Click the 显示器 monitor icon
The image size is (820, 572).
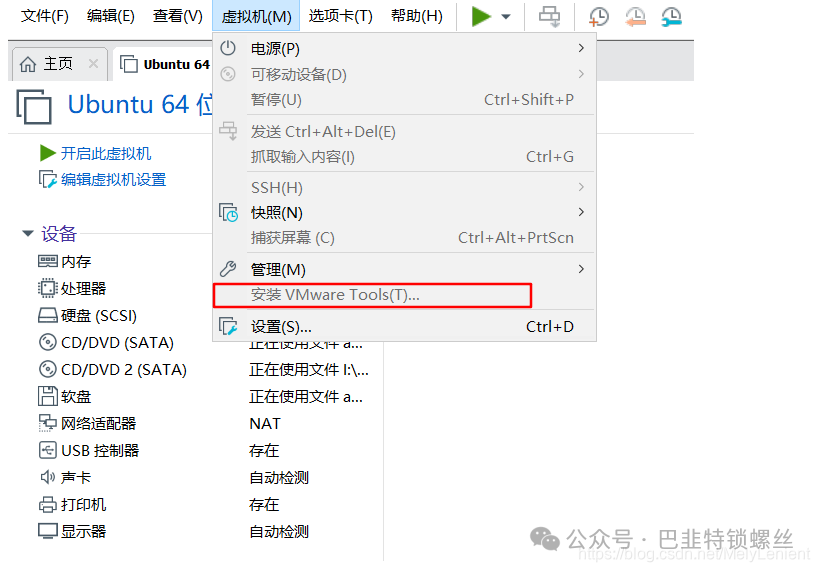click(48, 531)
